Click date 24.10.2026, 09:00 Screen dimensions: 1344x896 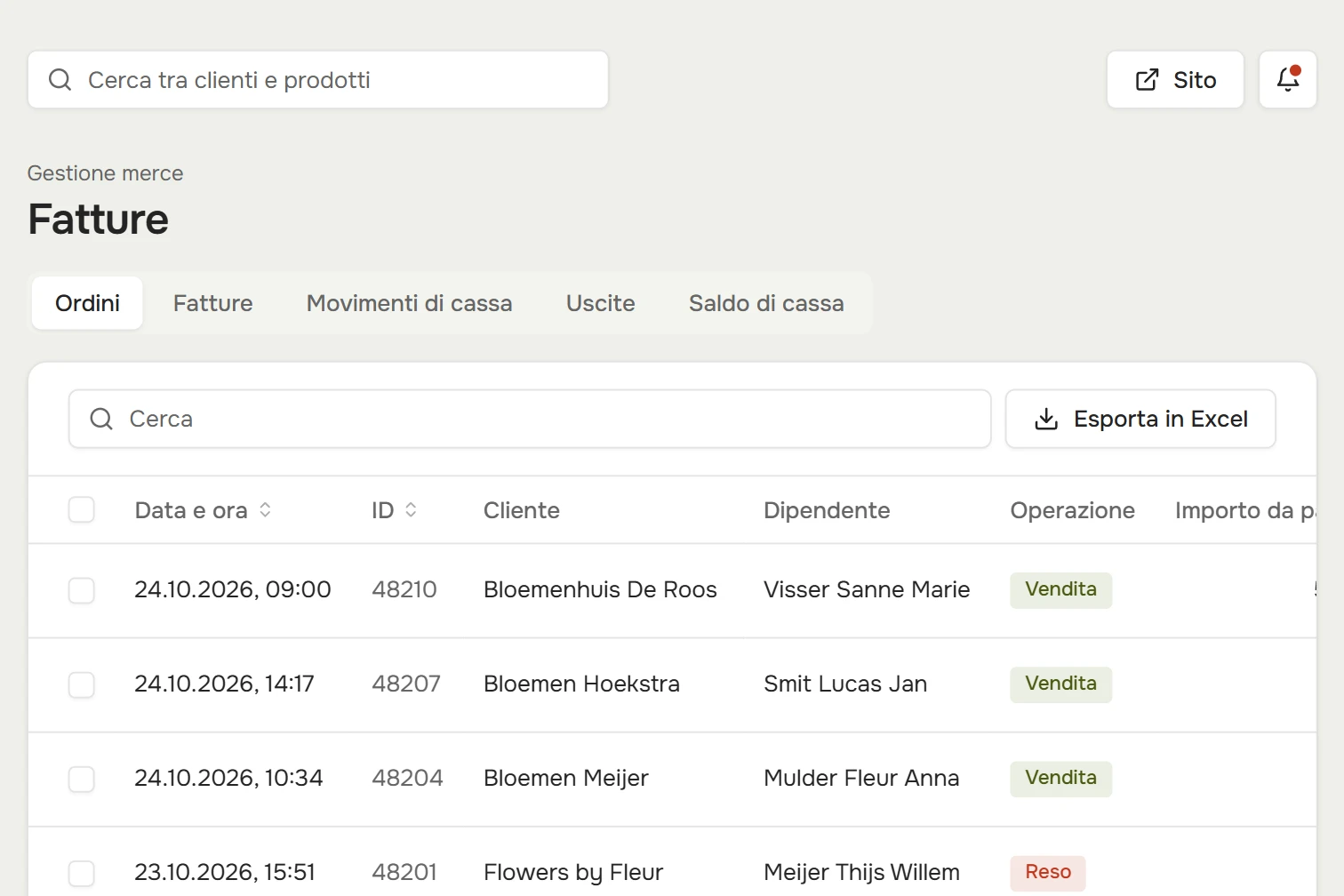[233, 589]
